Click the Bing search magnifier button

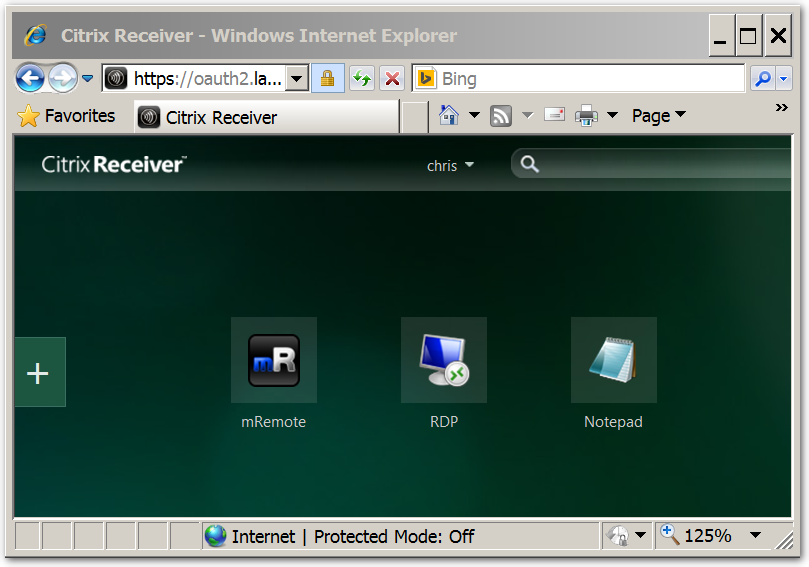[x=762, y=78]
